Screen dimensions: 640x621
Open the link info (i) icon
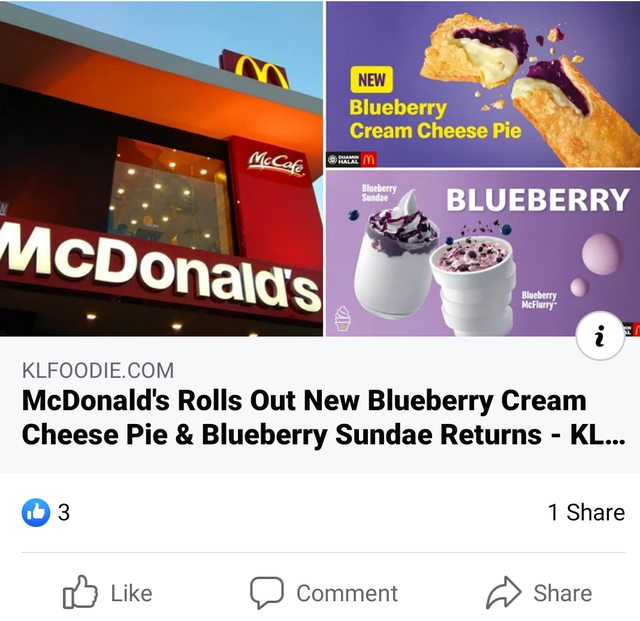600,336
